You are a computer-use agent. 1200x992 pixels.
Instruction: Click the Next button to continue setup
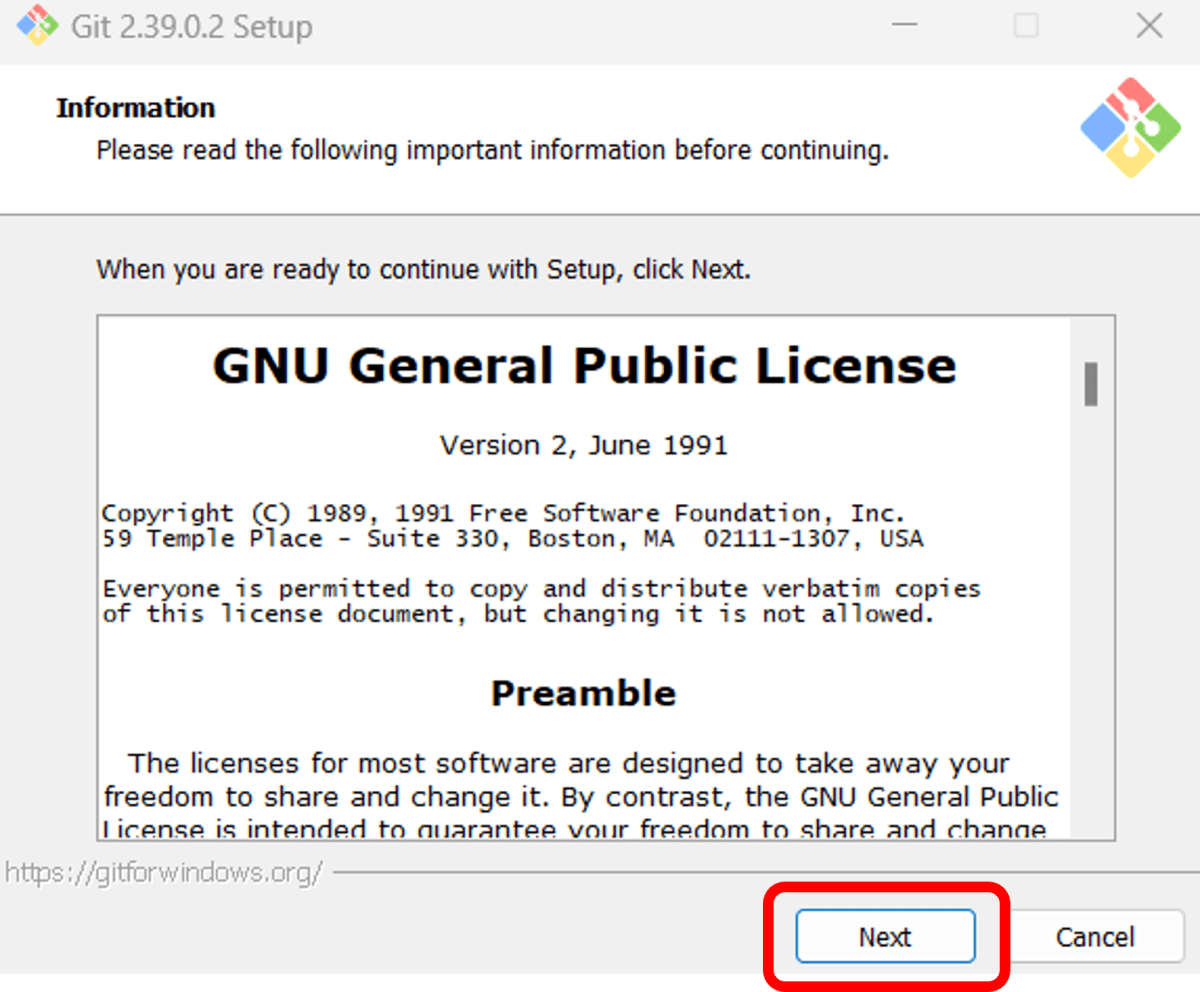pos(885,936)
